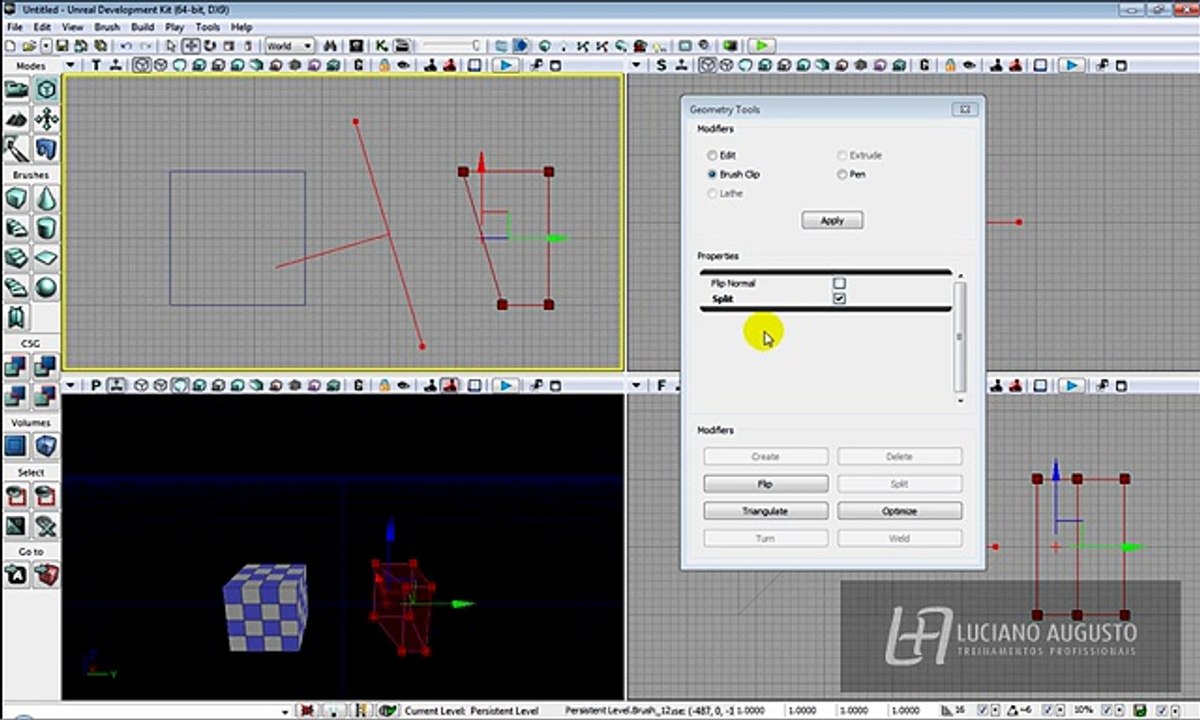1200x720 pixels.
Task: Open top-right viewport options dropdown arrow
Action: [635, 65]
